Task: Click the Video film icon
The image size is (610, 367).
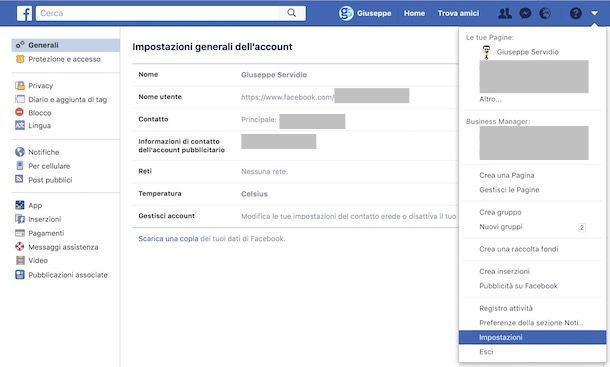Action: (x=20, y=260)
